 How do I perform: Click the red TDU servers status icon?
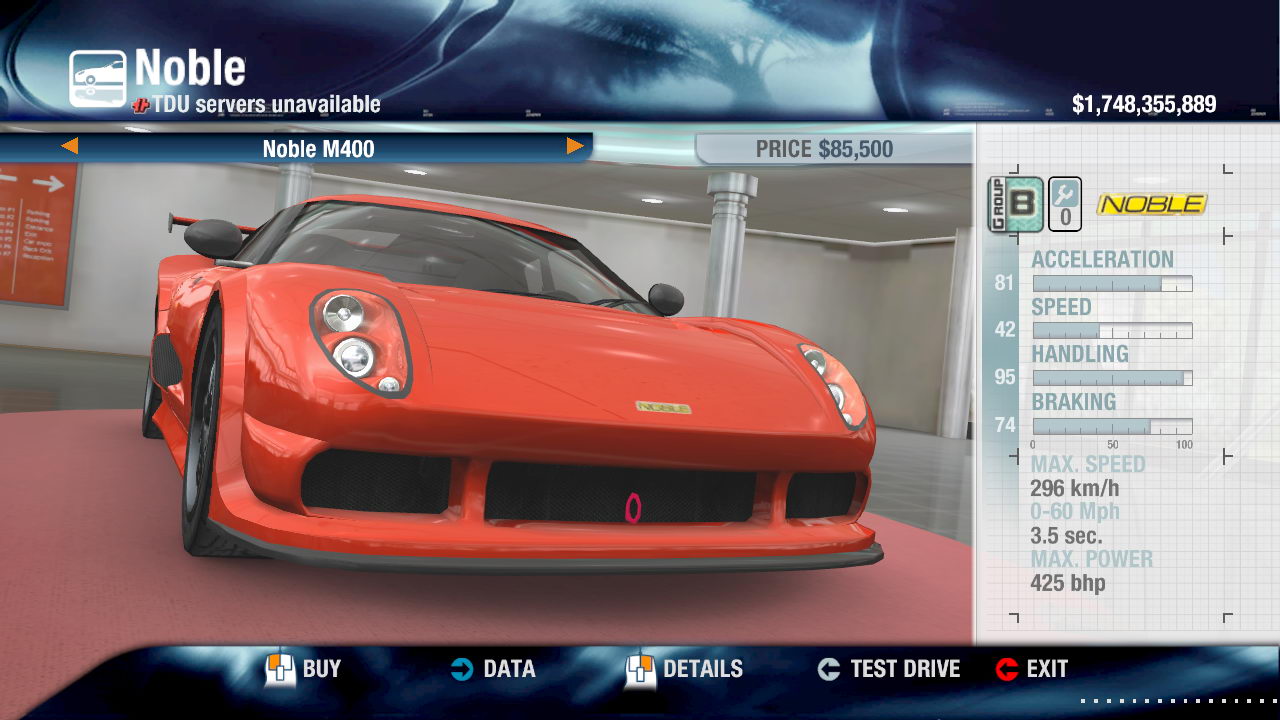pos(140,104)
